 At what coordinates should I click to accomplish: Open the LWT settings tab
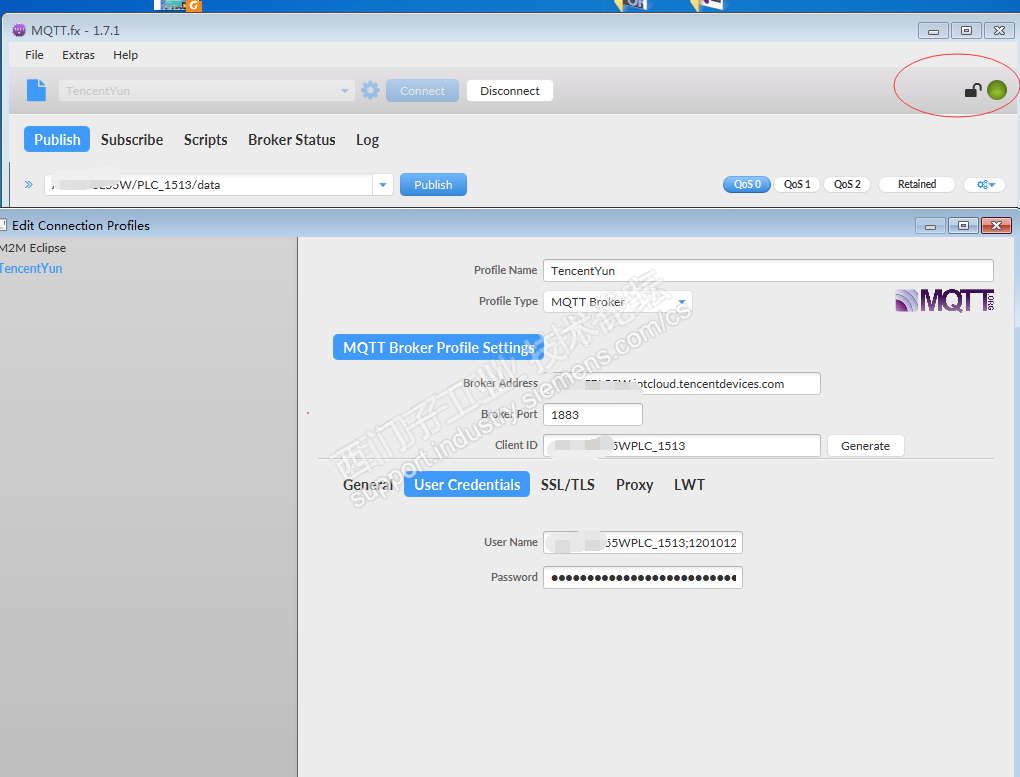[x=690, y=485]
